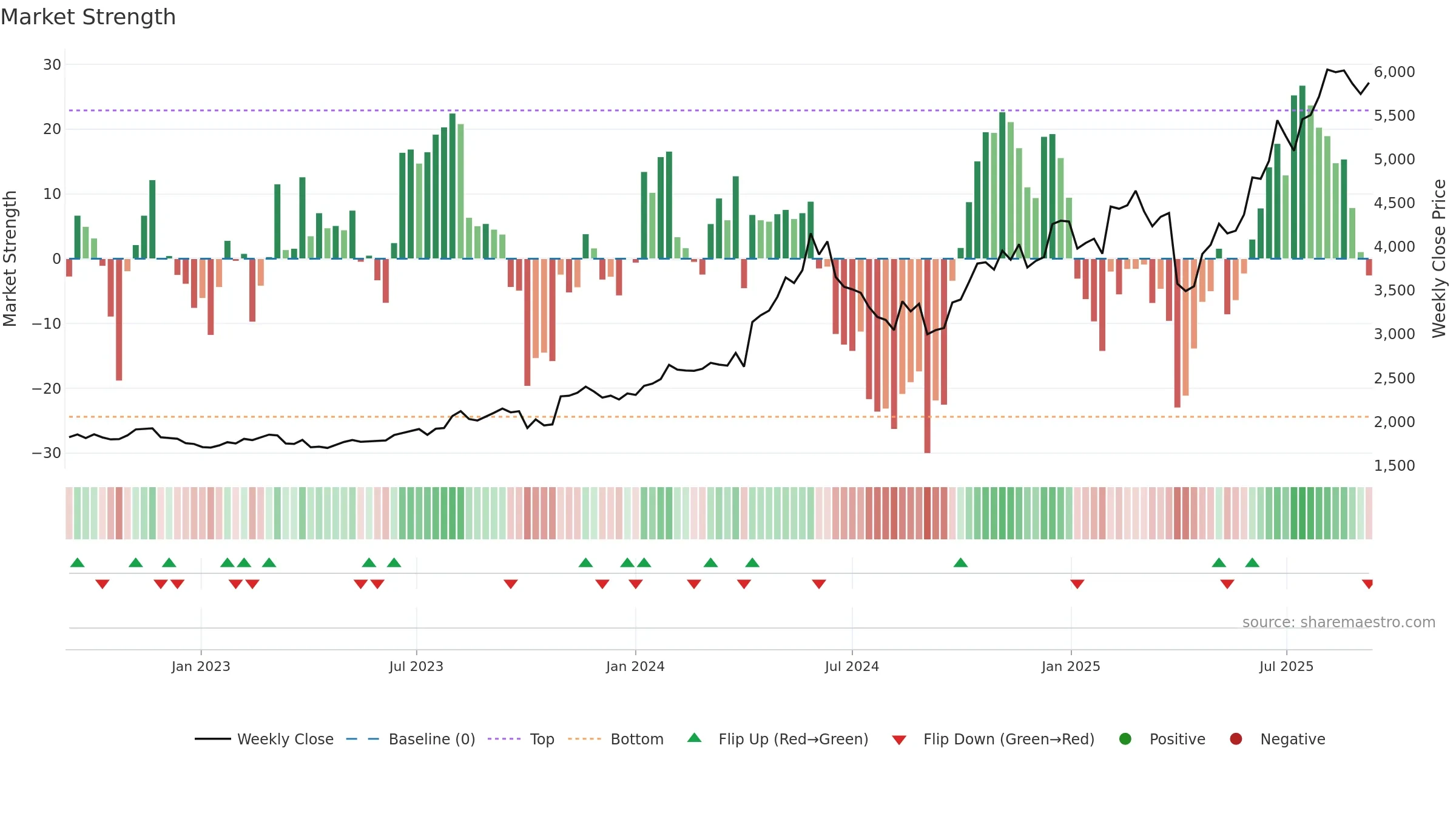Toggle the Bottom legend entry
The height and width of the screenshot is (819, 1456).
[616, 739]
